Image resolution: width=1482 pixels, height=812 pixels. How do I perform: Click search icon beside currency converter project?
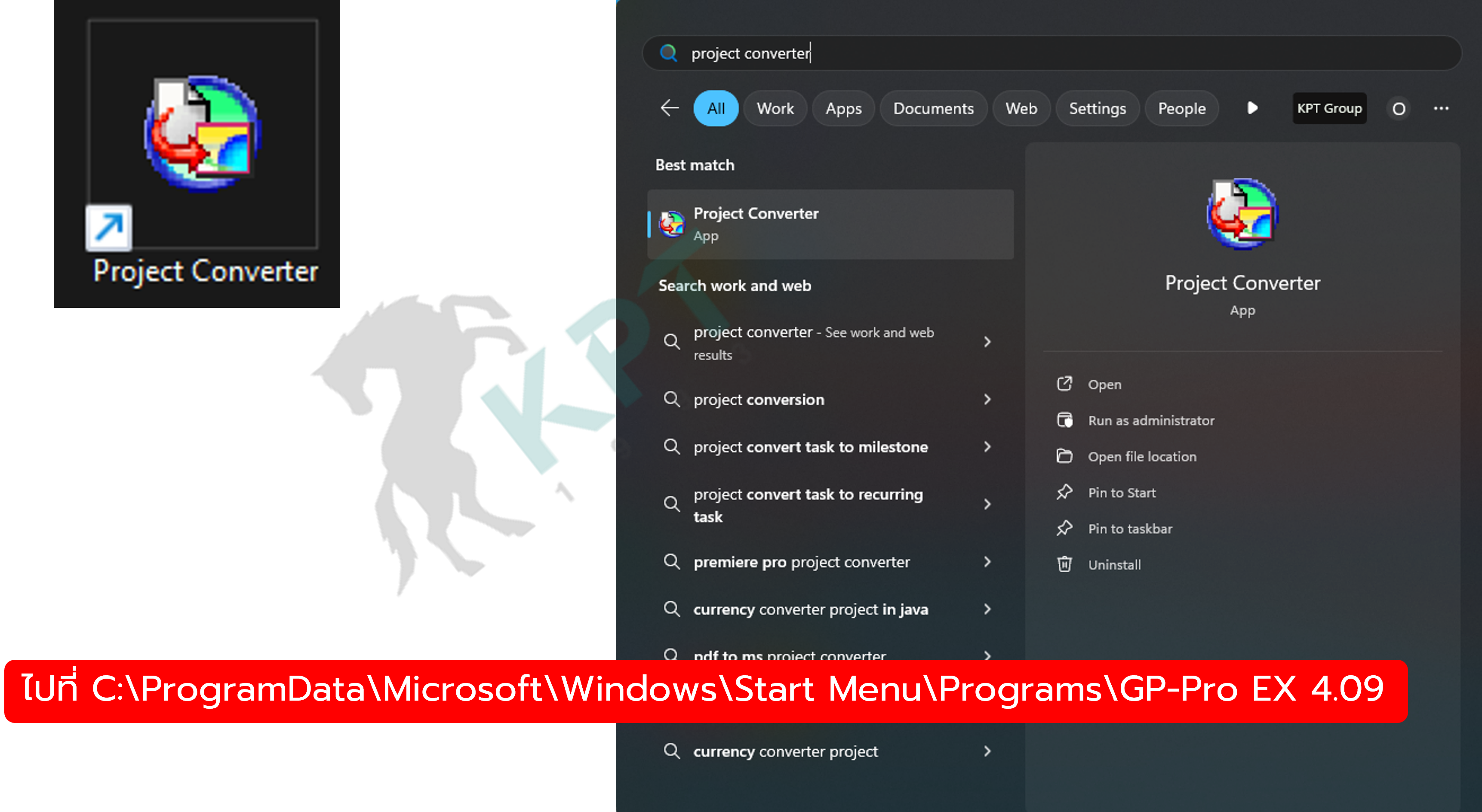[x=671, y=751]
